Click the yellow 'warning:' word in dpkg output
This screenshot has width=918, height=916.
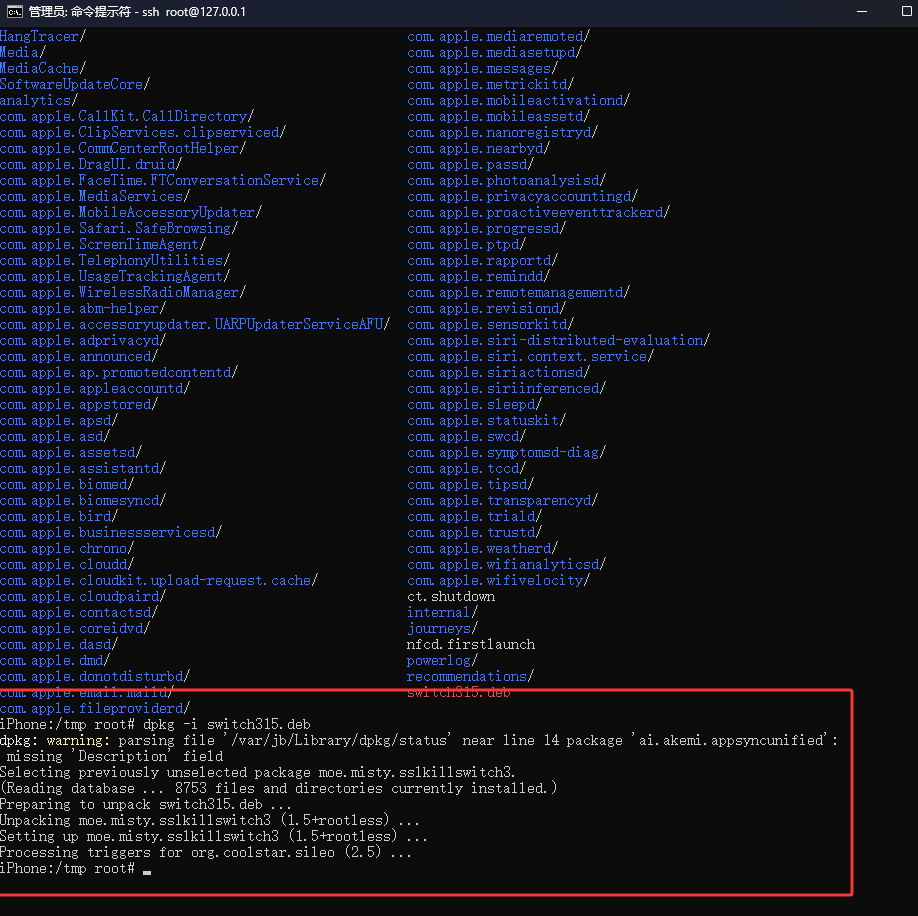(x=78, y=740)
